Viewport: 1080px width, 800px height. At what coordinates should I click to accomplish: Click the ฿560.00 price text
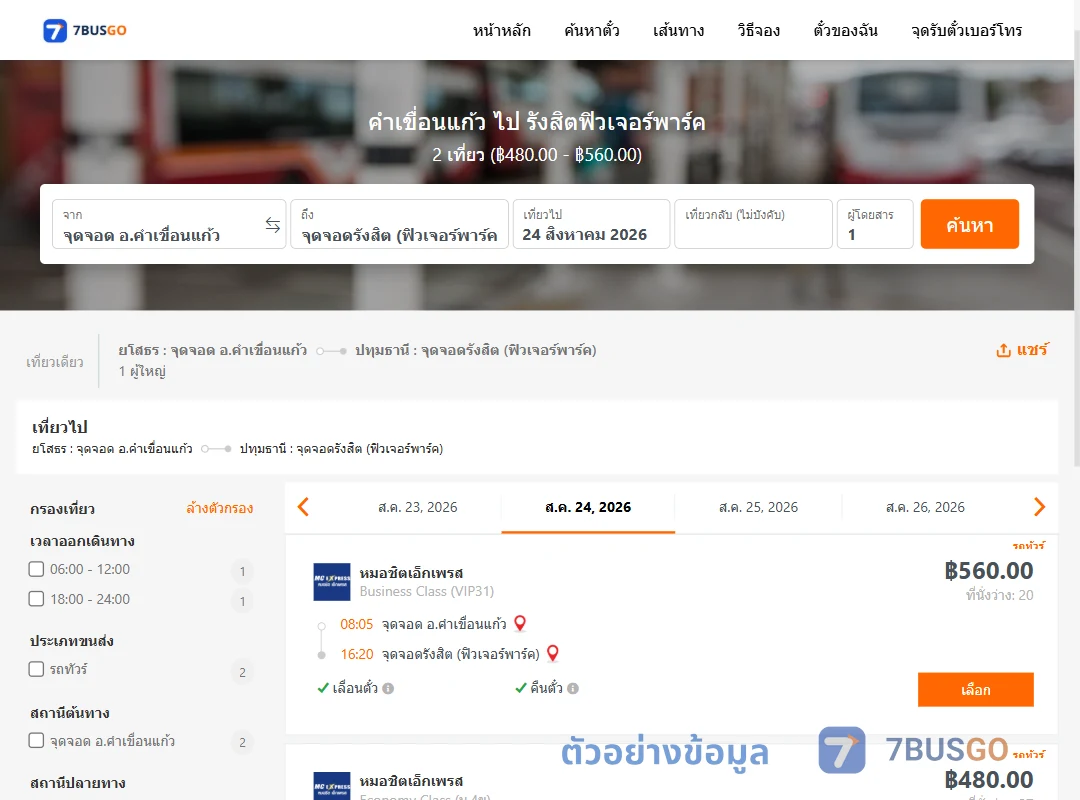pyautogui.click(x=988, y=571)
